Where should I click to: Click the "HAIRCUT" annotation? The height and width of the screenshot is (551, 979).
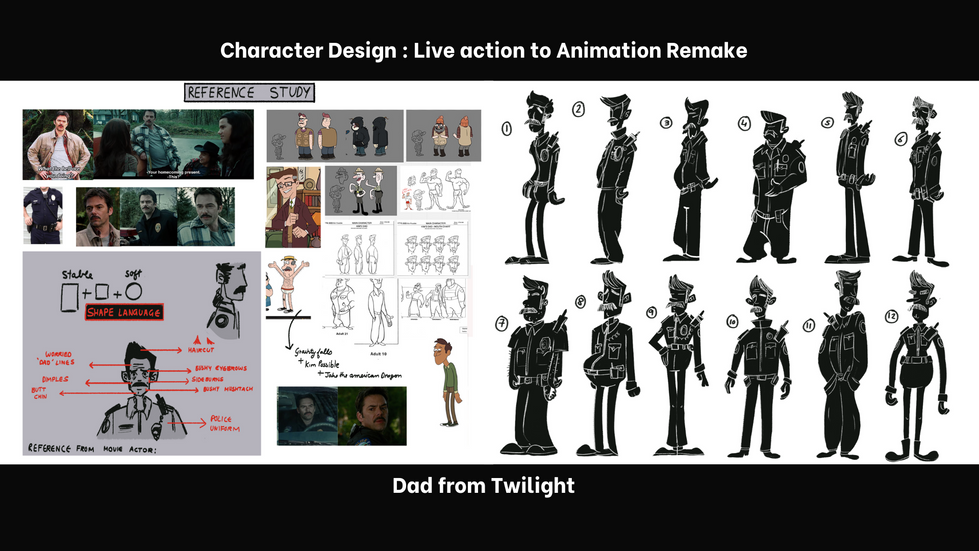pos(200,350)
